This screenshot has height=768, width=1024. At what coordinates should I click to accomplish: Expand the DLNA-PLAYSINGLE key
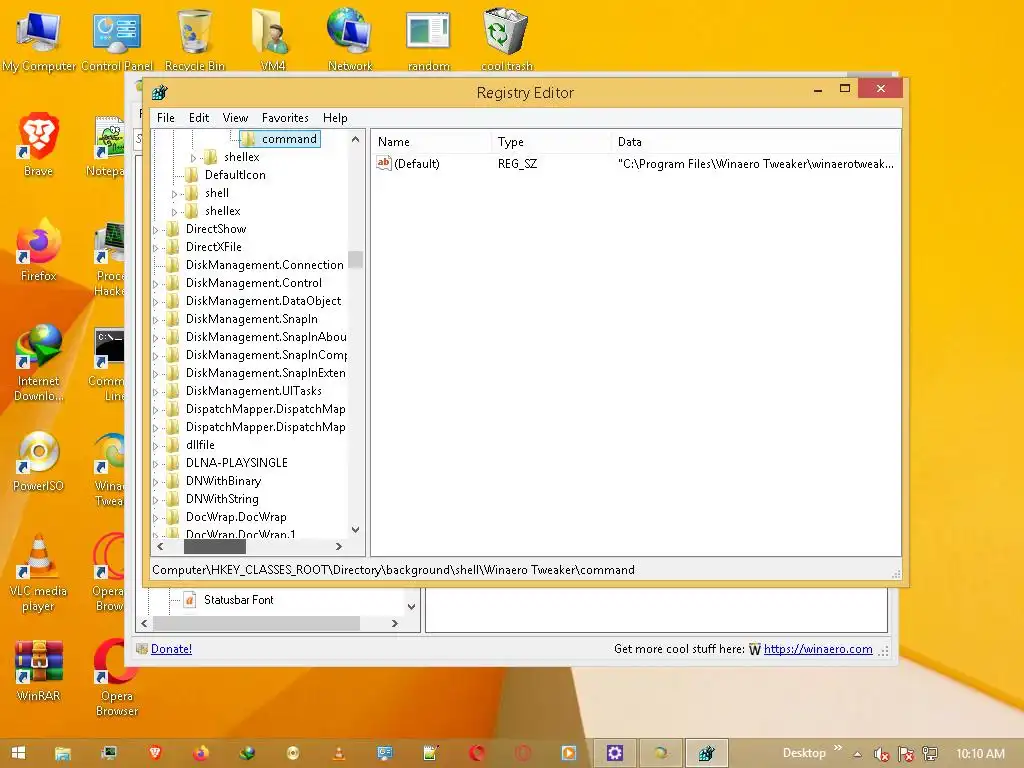[155, 464]
